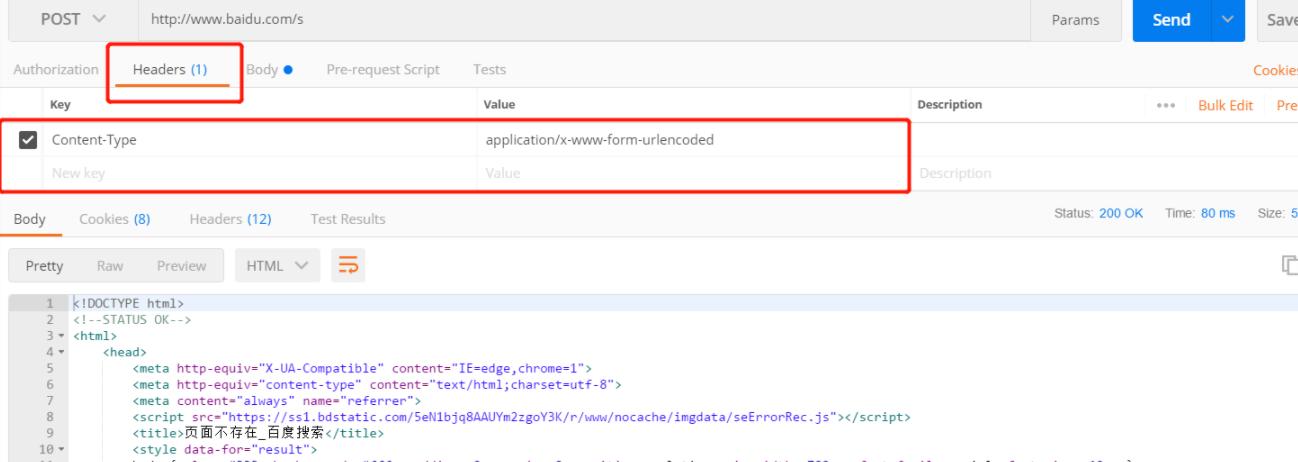Image resolution: width=1298 pixels, height=462 pixels.
Task: Switch to Raw response view
Action: 110,266
